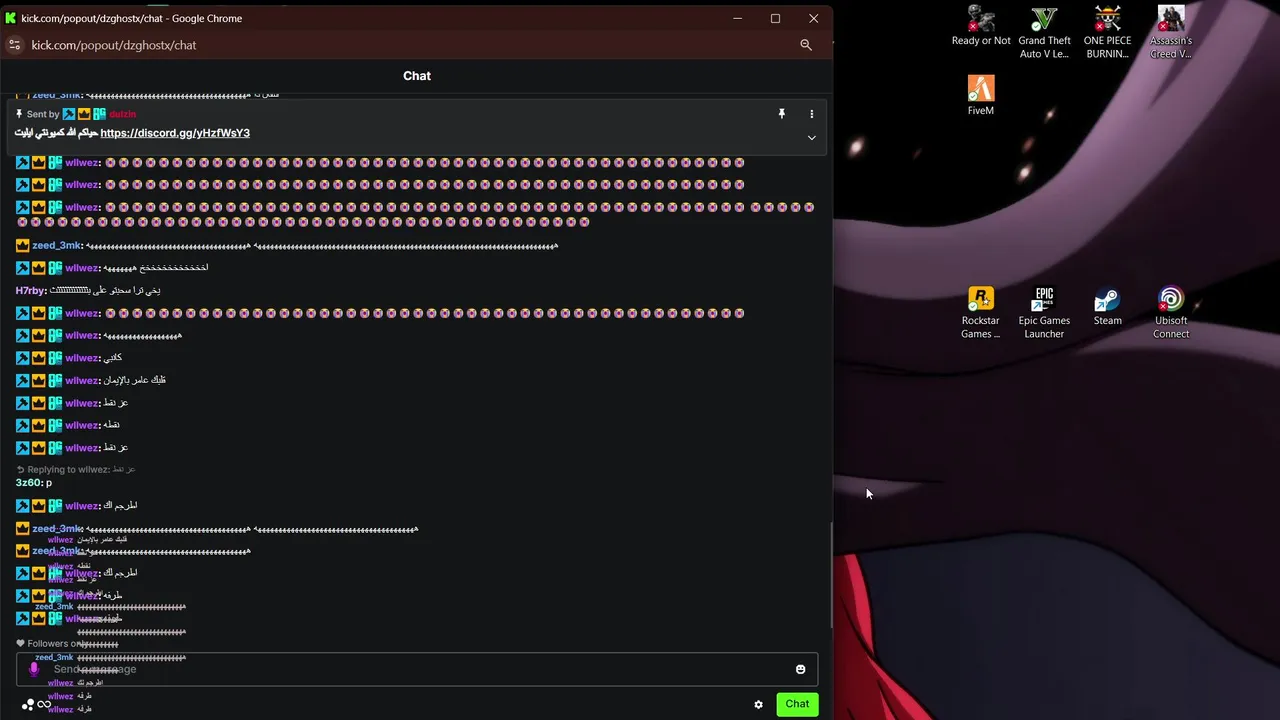
Task: Click the message 'p' from 3z60
Action: click(49, 483)
